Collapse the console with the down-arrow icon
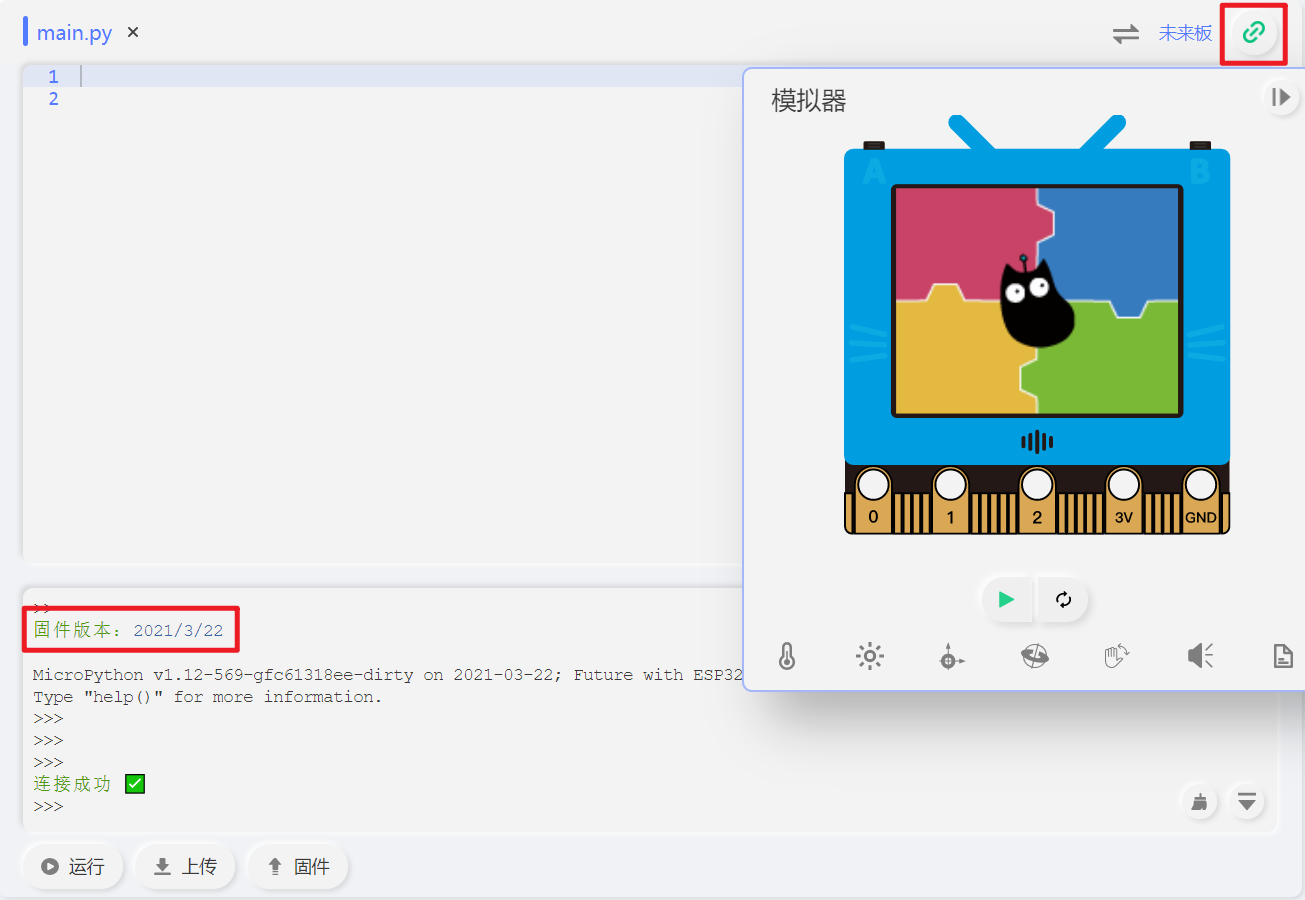Viewport: 1305px width, 900px height. (1246, 801)
